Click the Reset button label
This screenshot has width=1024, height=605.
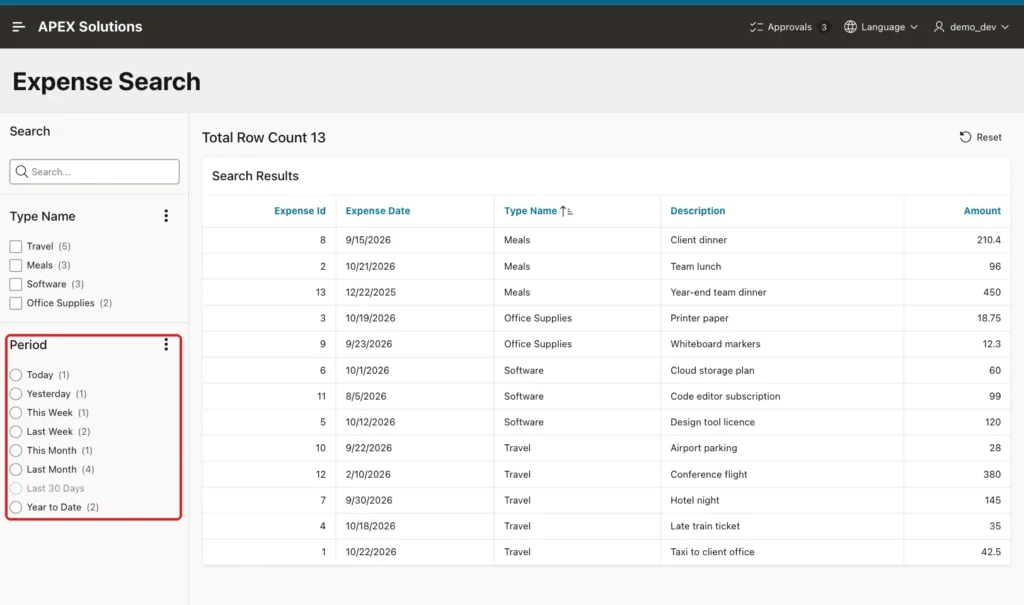pos(989,137)
